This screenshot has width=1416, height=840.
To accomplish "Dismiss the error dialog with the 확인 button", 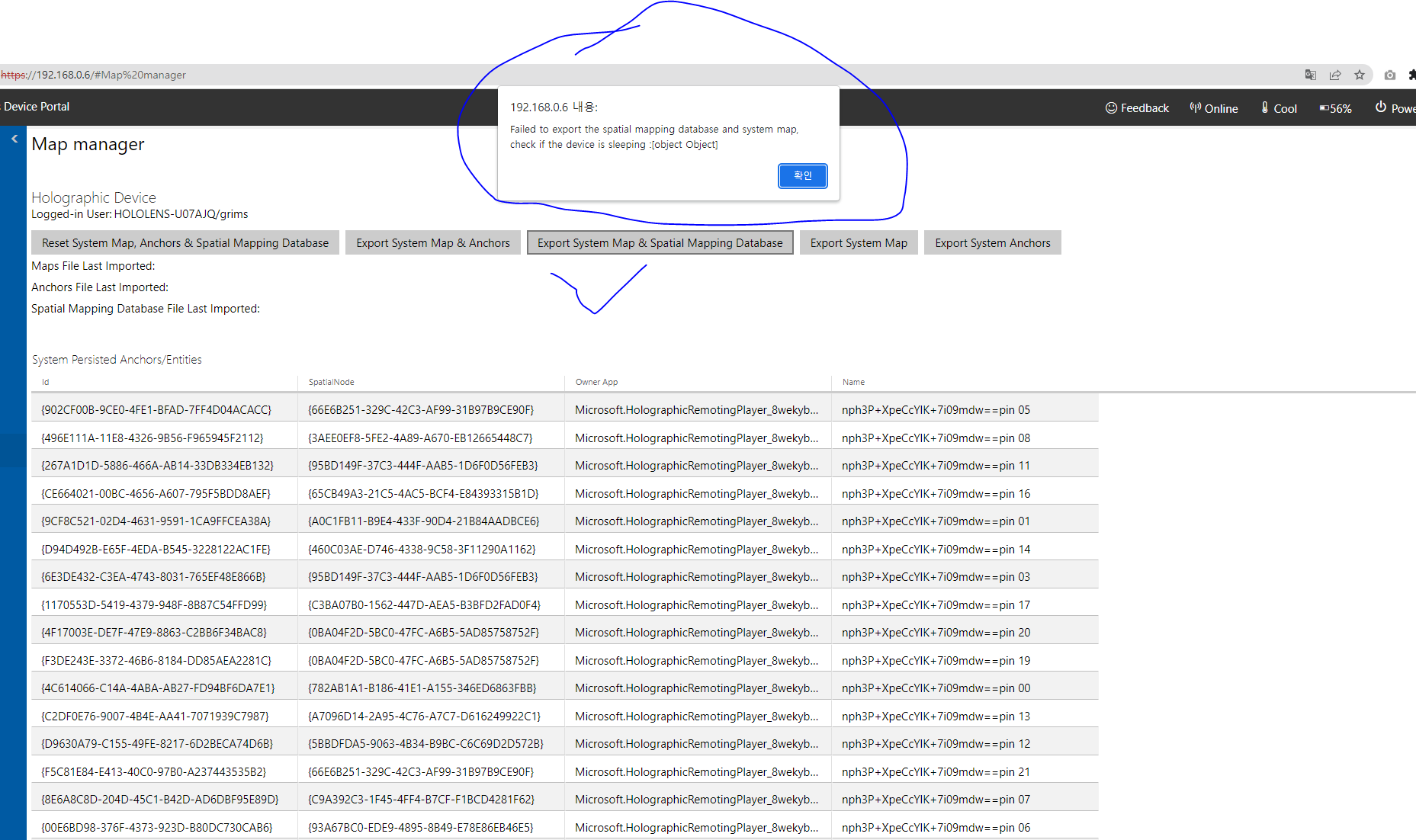I will pos(802,175).
